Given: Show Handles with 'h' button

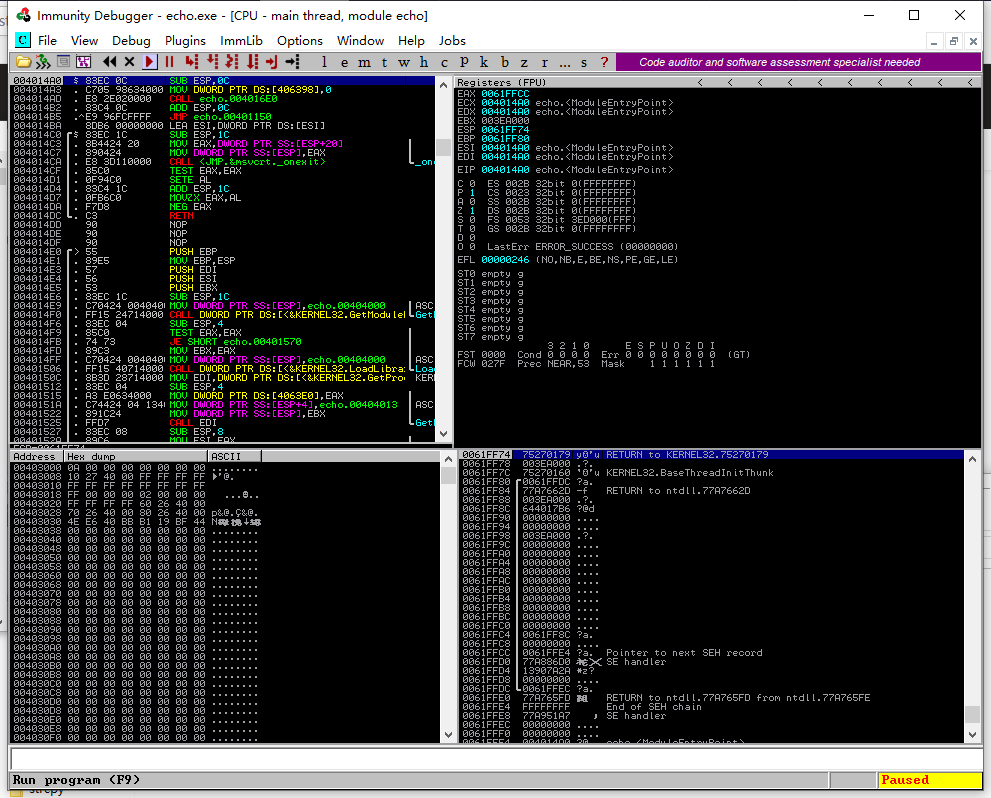Looking at the screenshot, I should pos(424,62).
